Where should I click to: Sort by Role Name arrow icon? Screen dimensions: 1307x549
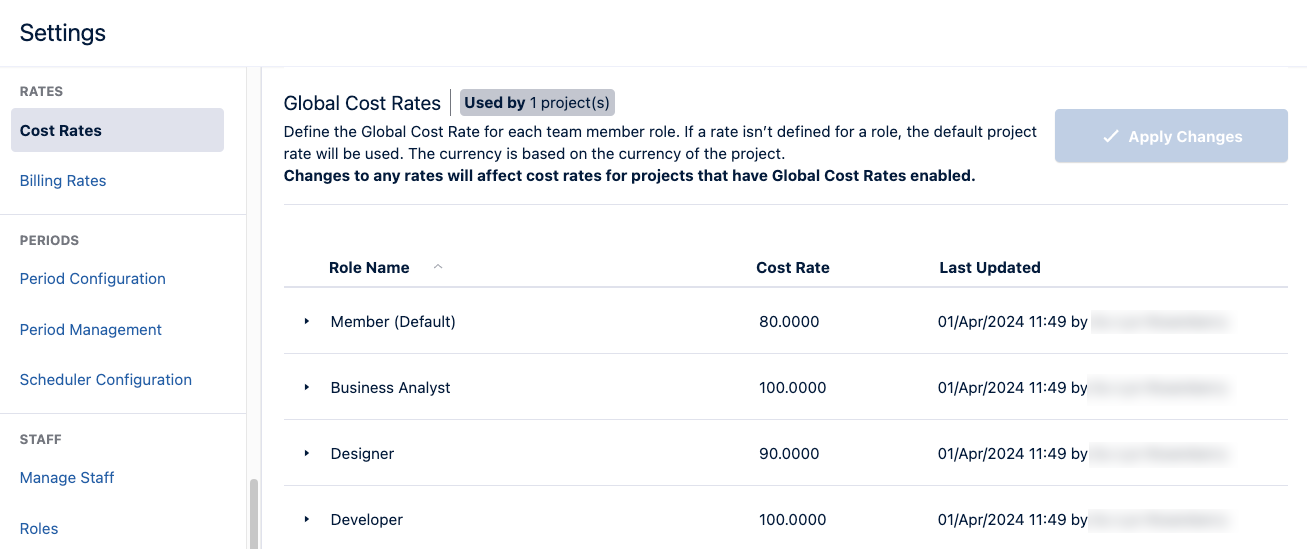click(x=437, y=267)
